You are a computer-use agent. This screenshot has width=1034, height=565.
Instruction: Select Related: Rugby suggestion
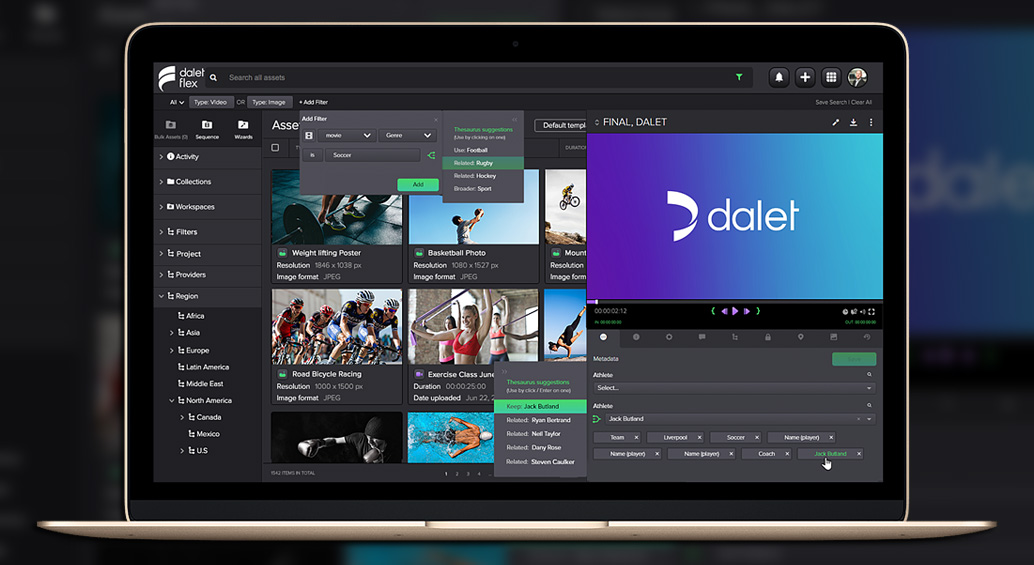pos(483,163)
